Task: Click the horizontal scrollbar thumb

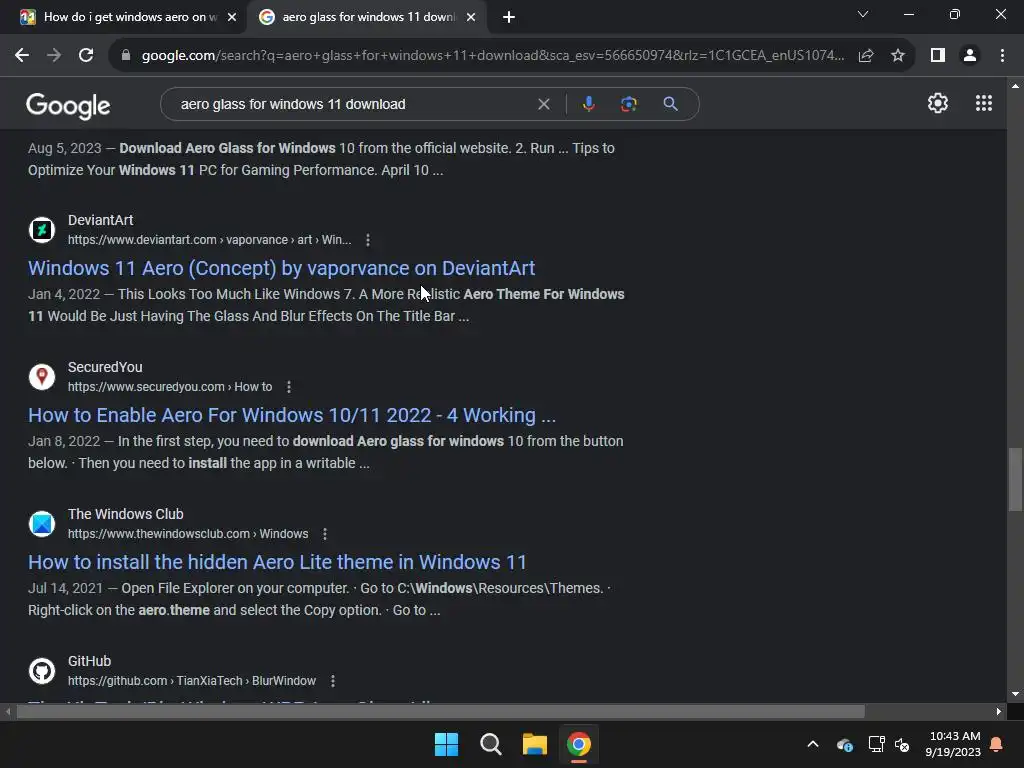Action: [x=441, y=711]
